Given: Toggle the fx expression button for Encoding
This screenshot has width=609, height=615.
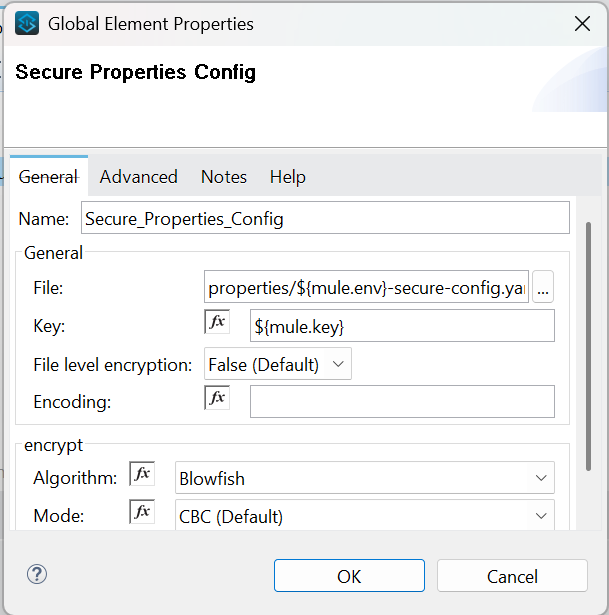Looking at the screenshot, I should click(x=217, y=398).
